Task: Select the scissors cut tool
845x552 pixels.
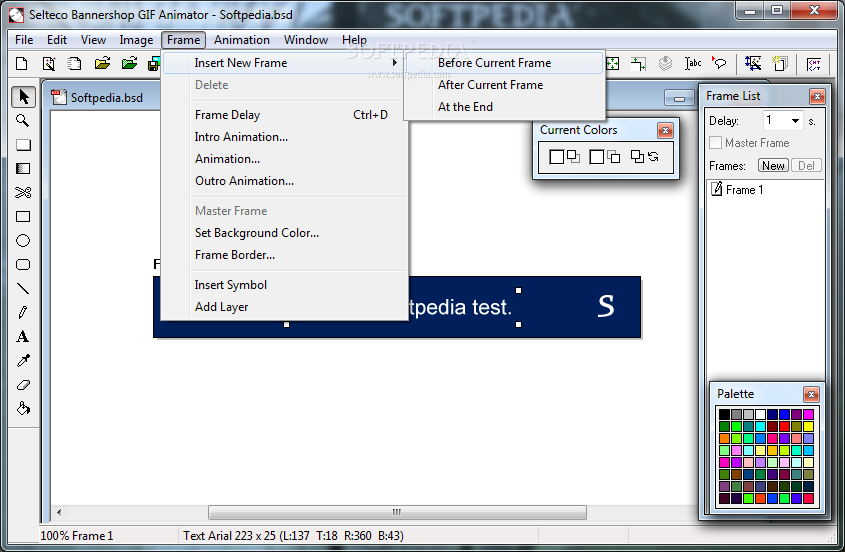Action: click(23, 192)
